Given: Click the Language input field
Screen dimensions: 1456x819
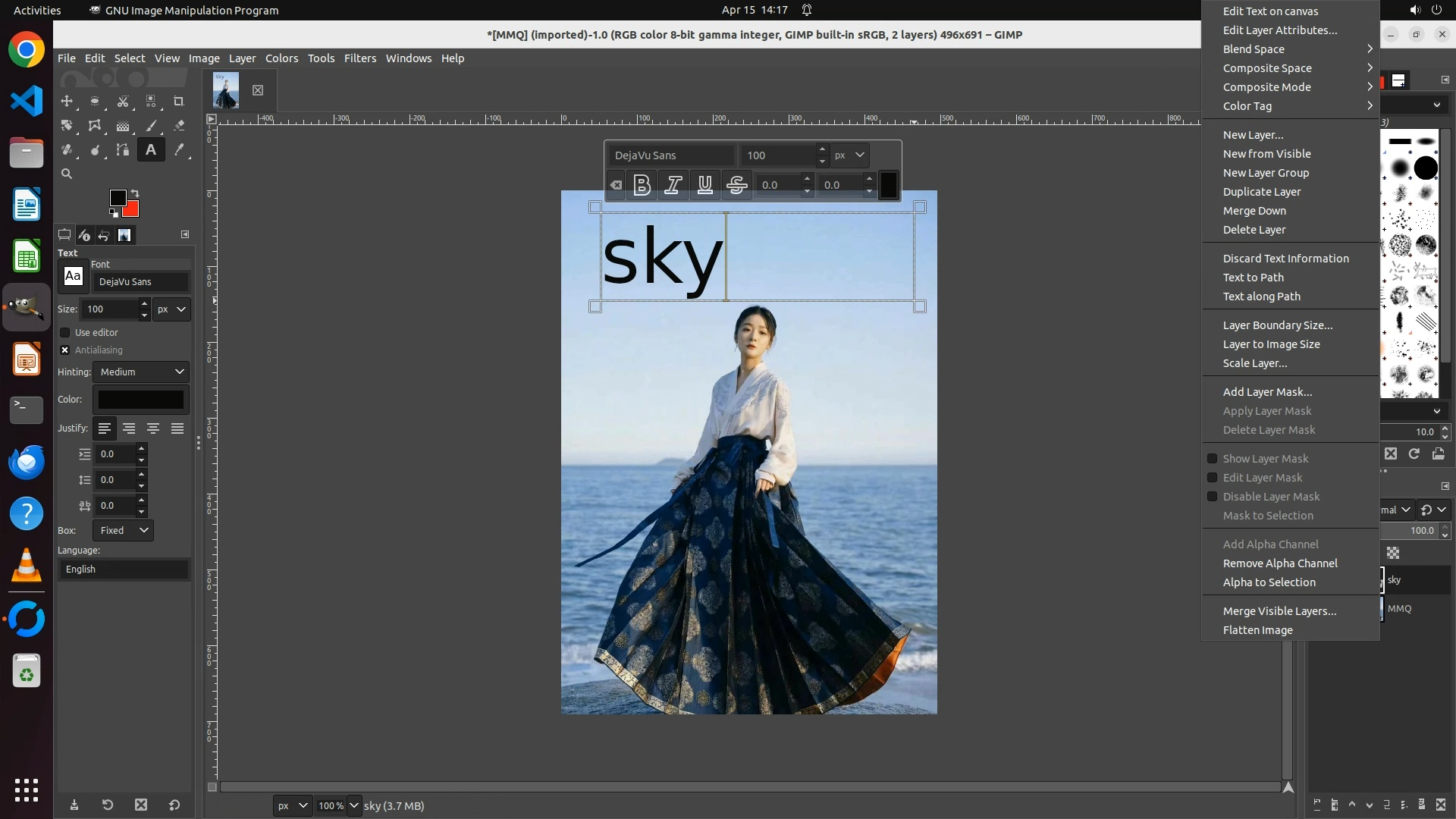Looking at the screenshot, I should (124, 570).
